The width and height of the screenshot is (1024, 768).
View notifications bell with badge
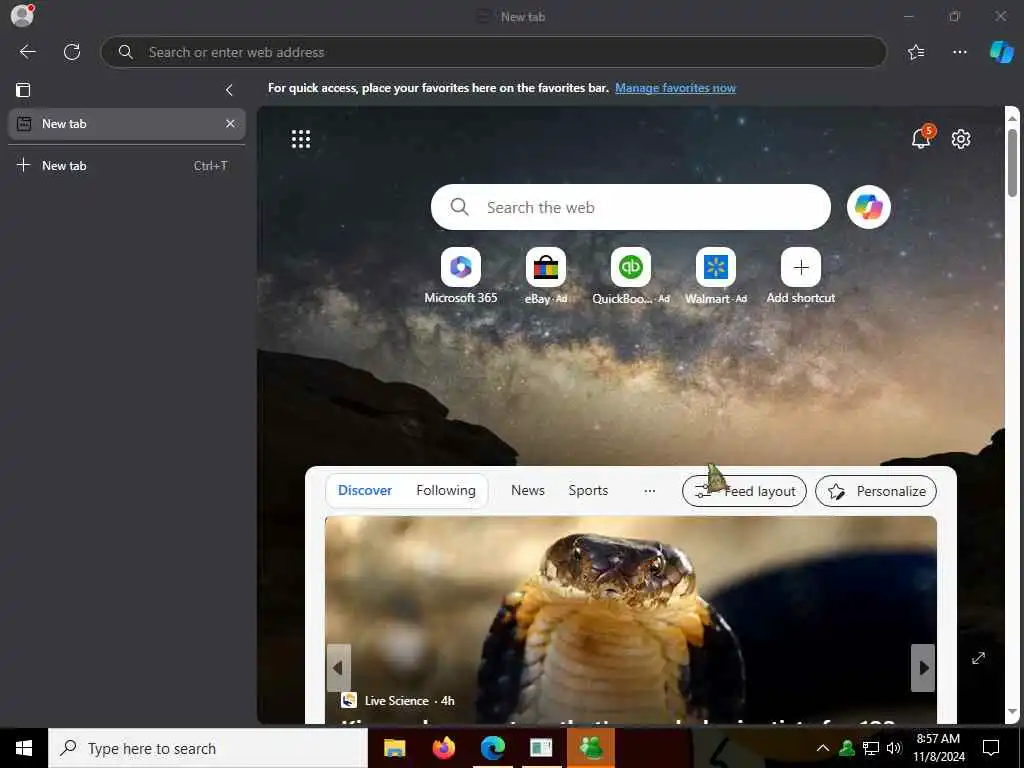tap(922, 137)
